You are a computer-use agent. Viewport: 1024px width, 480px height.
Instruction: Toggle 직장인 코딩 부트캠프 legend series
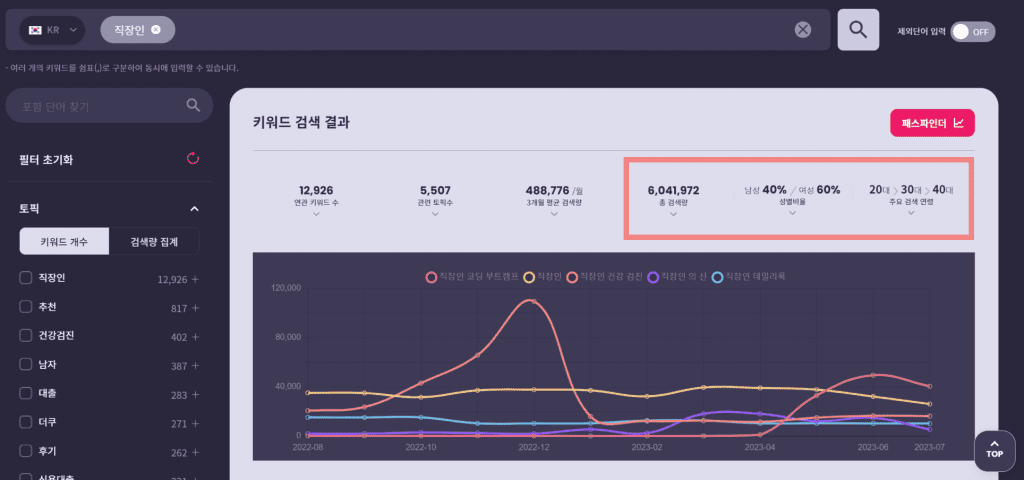[472, 277]
